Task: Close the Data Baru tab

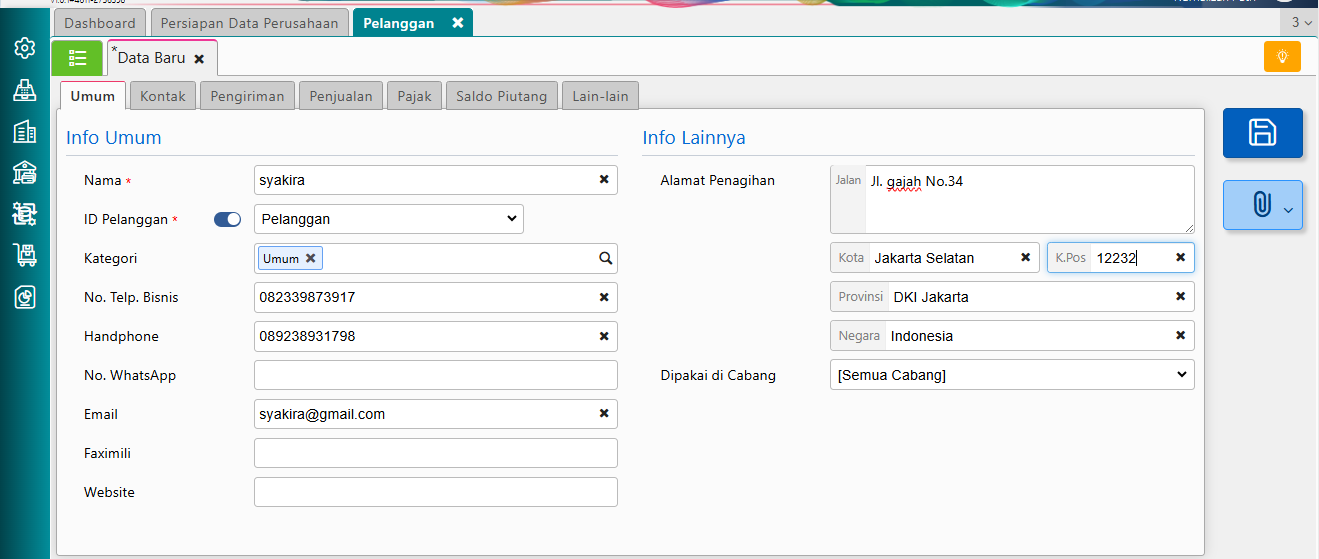Action: [x=199, y=59]
